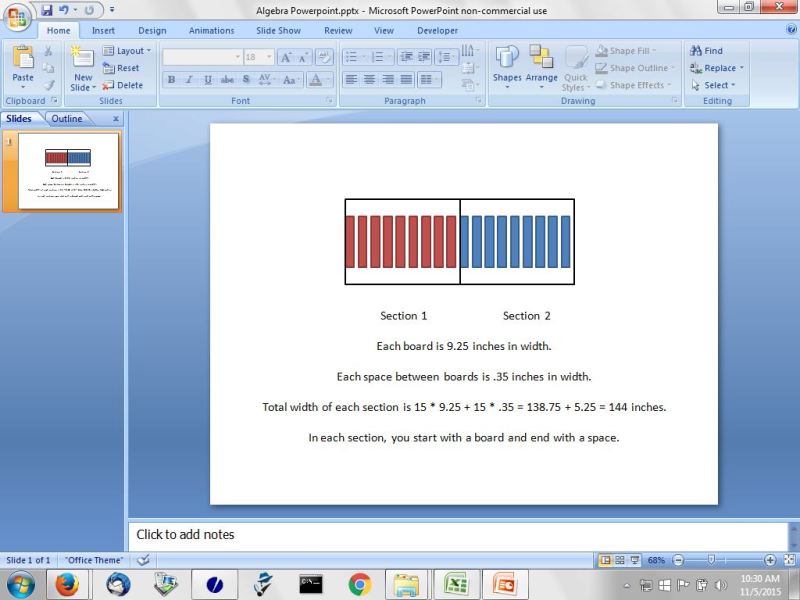Center the text
800x600 pixels.
[369, 80]
